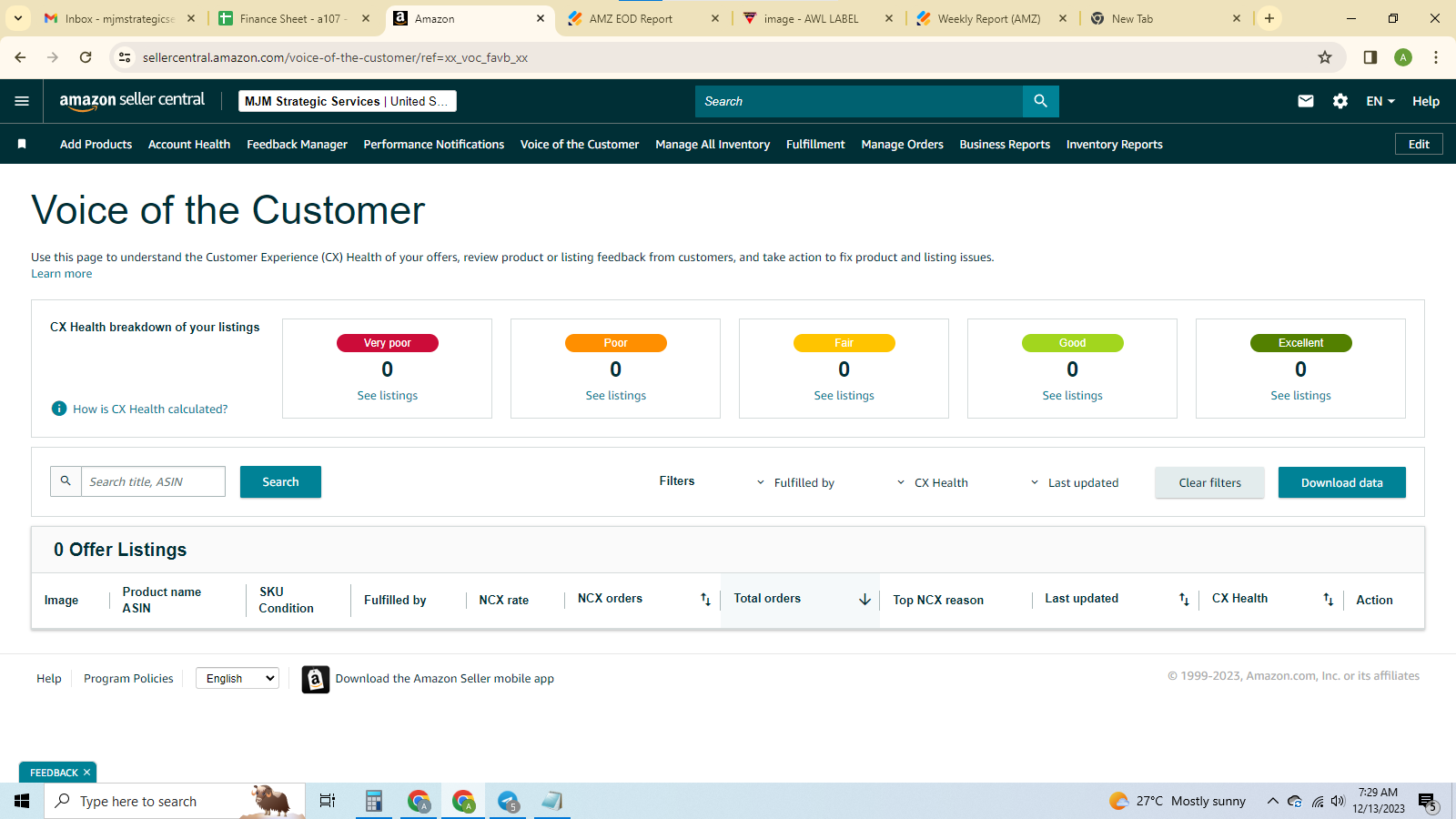Click the Windows Type here to search box
The image size is (1456, 819).
pyautogui.click(x=173, y=801)
